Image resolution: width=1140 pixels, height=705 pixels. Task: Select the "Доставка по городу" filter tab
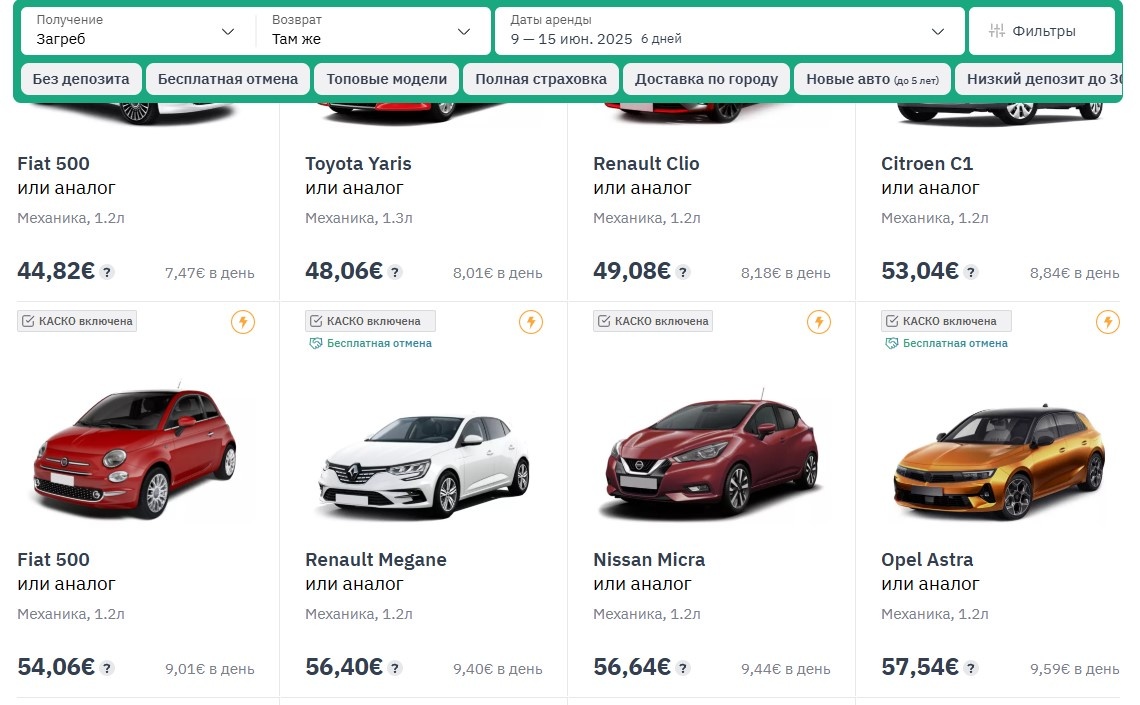[x=706, y=79]
